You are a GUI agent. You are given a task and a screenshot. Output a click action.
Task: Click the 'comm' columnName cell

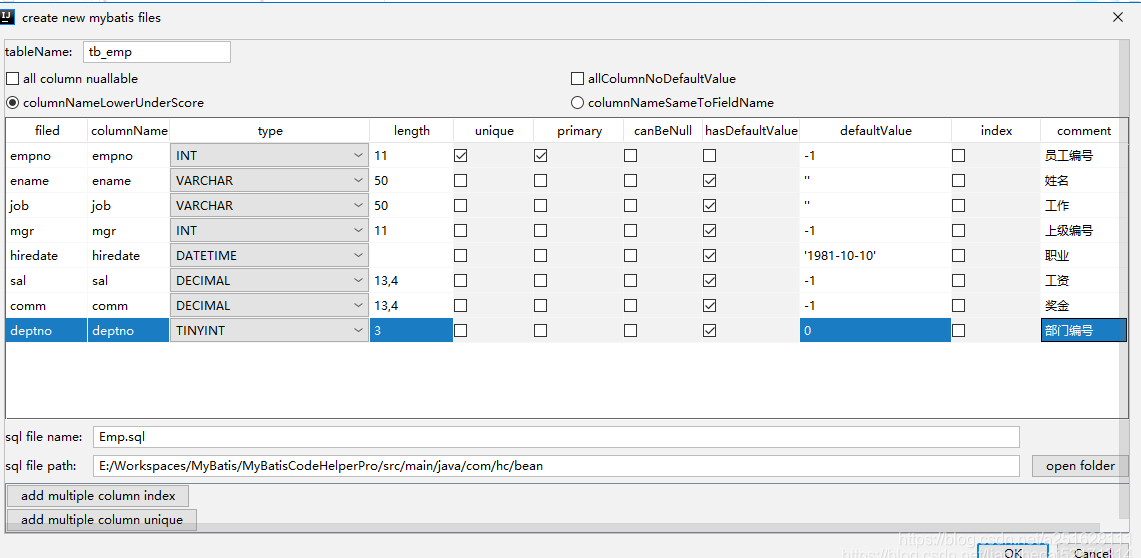(129, 306)
